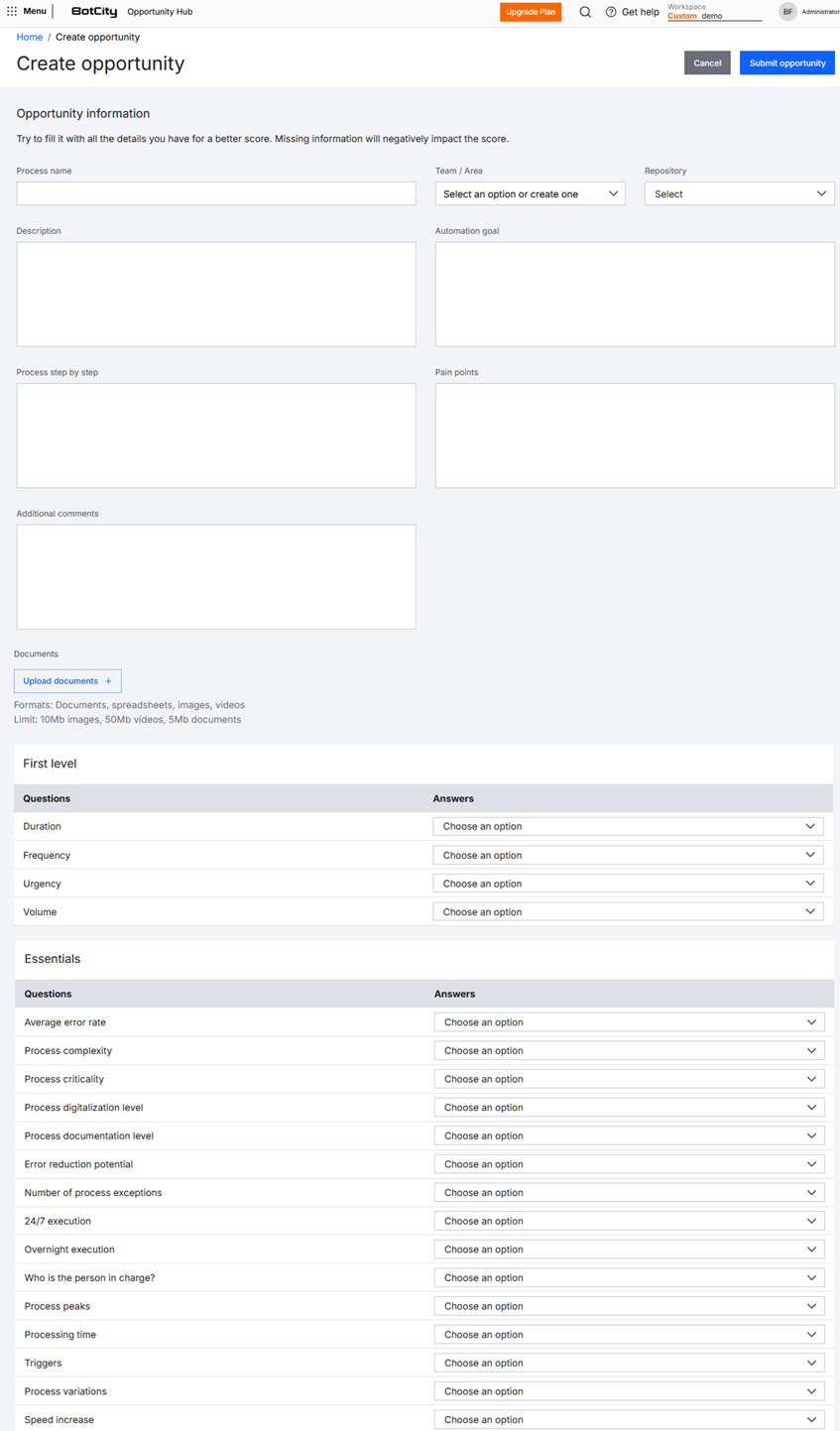Screen dimensions: 840x1431
Task: Click the Team / Area dropdown chevron
Action: point(613,193)
